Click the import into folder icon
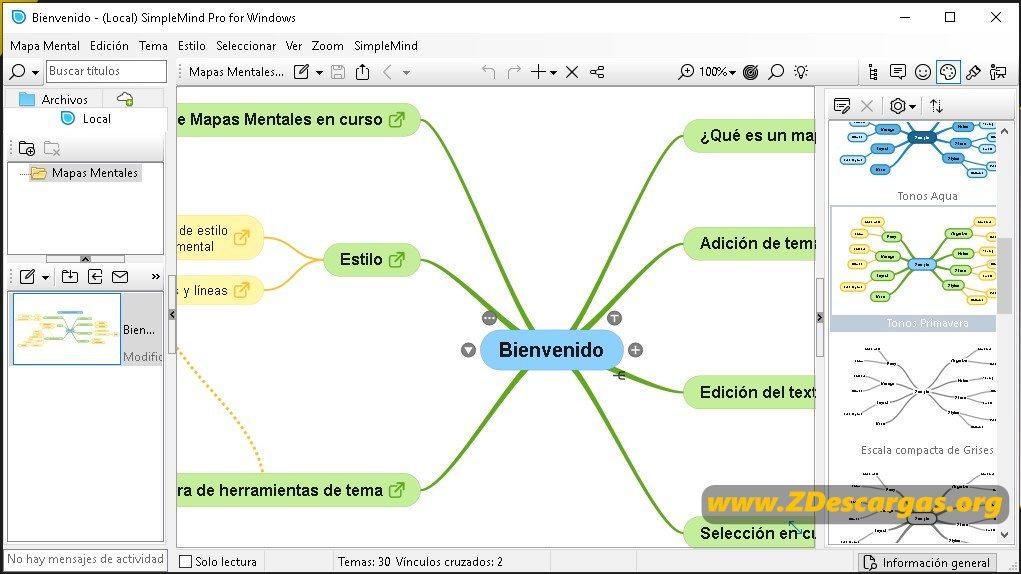The width and height of the screenshot is (1021, 574). click(70, 277)
